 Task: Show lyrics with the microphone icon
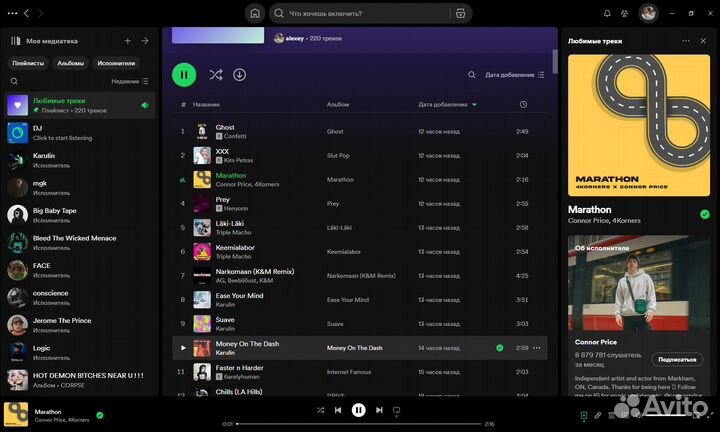pyautogui.click(x=597, y=415)
